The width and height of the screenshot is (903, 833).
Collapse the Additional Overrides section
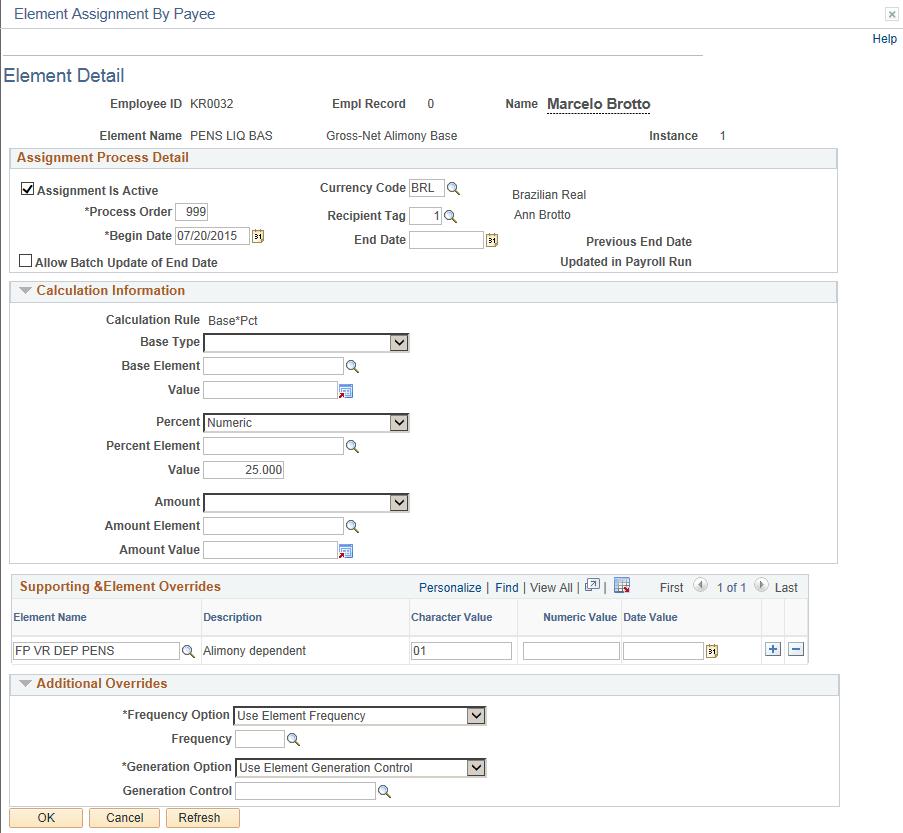click(24, 684)
